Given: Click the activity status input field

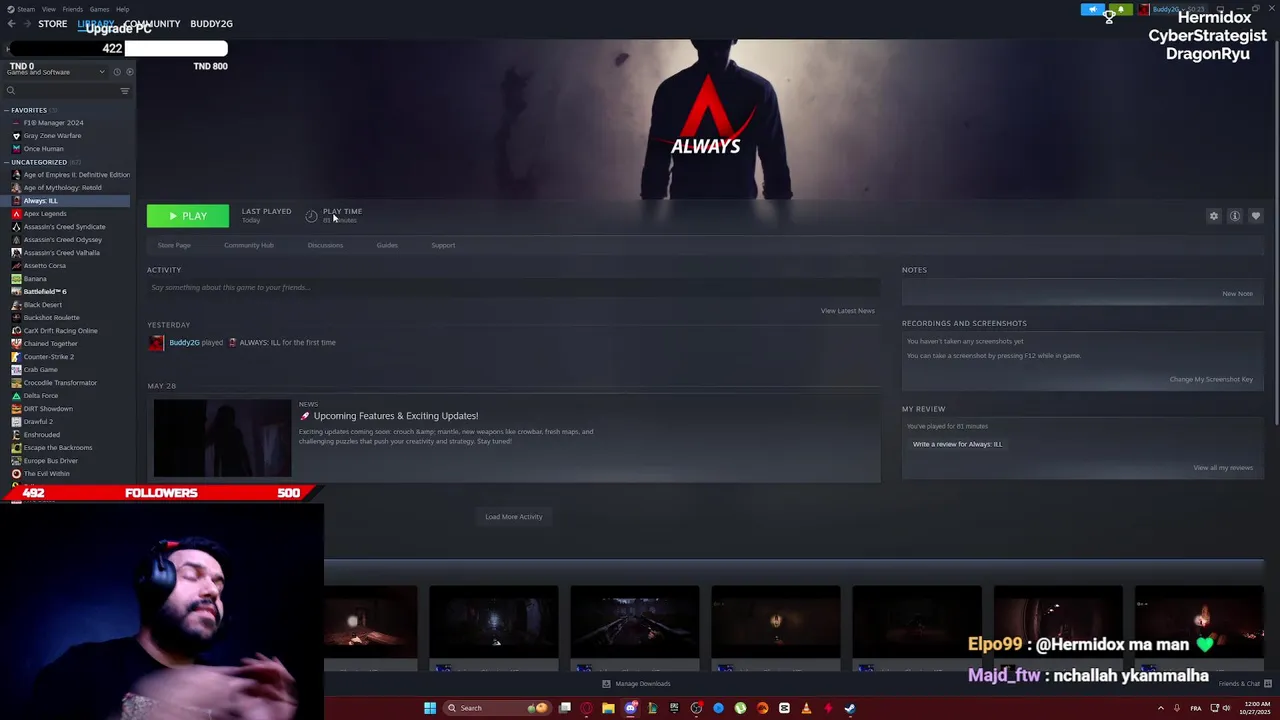Looking at the screenshot, I should 513,288.
